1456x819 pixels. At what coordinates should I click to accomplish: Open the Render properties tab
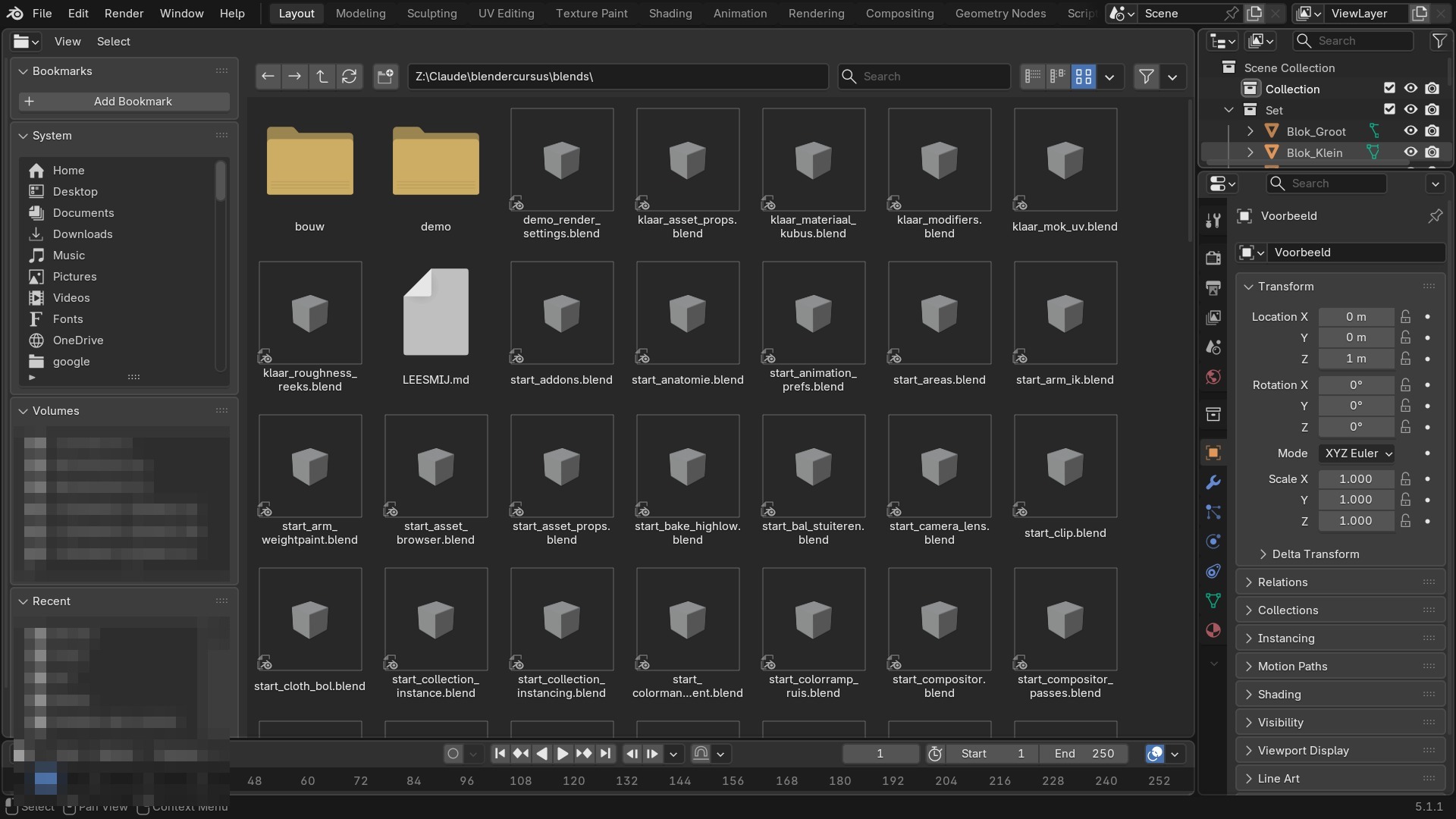(1213, 258)
